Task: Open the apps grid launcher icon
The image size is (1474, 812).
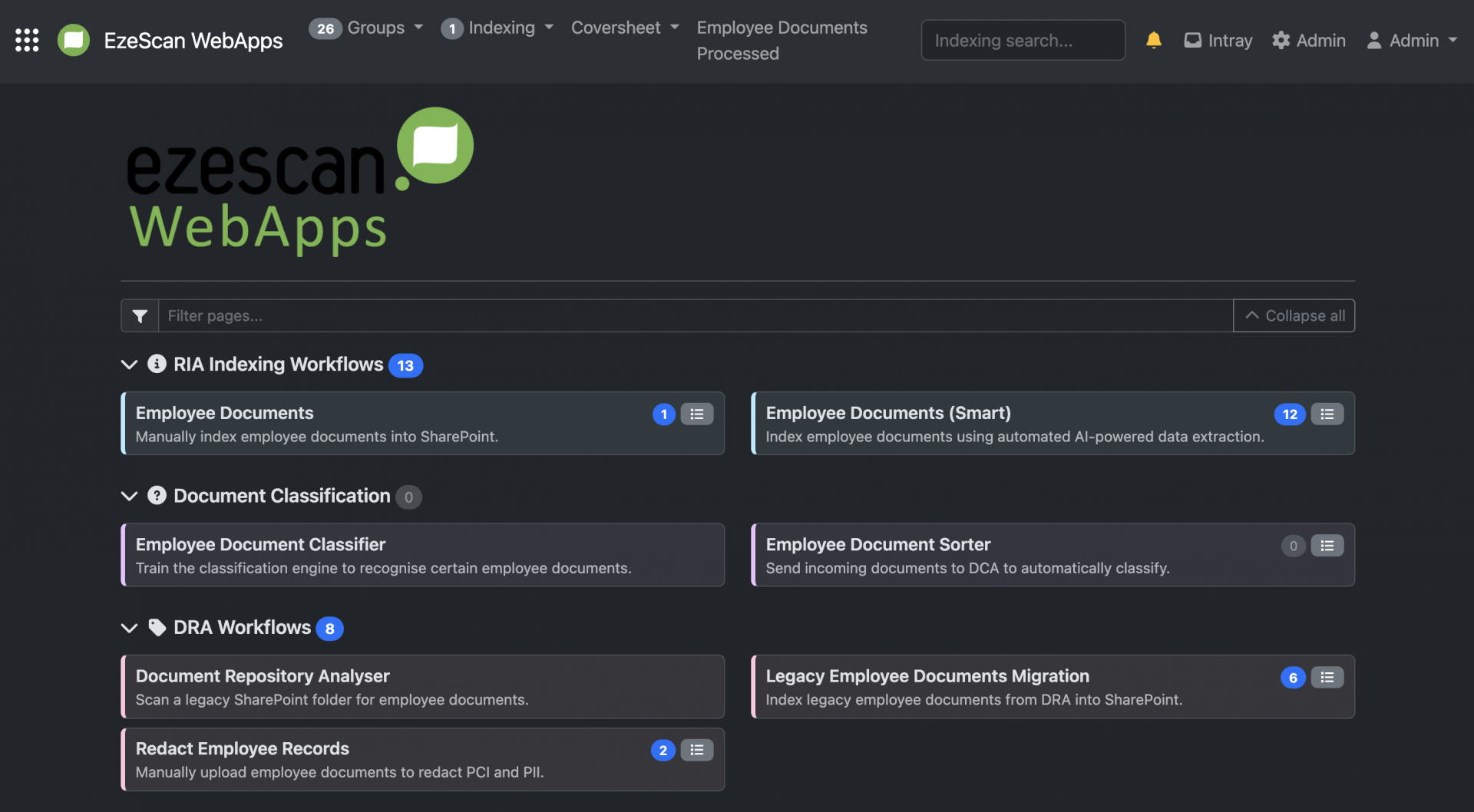Action: (x=27, y=40)
